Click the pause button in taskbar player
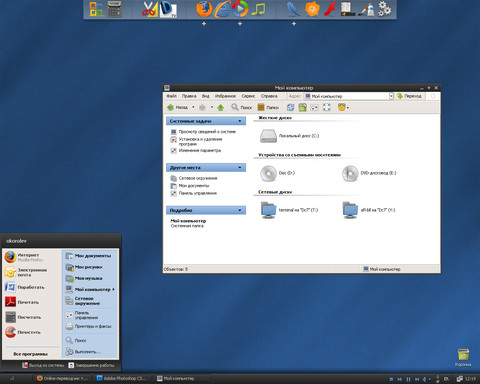 pos(408,379)
